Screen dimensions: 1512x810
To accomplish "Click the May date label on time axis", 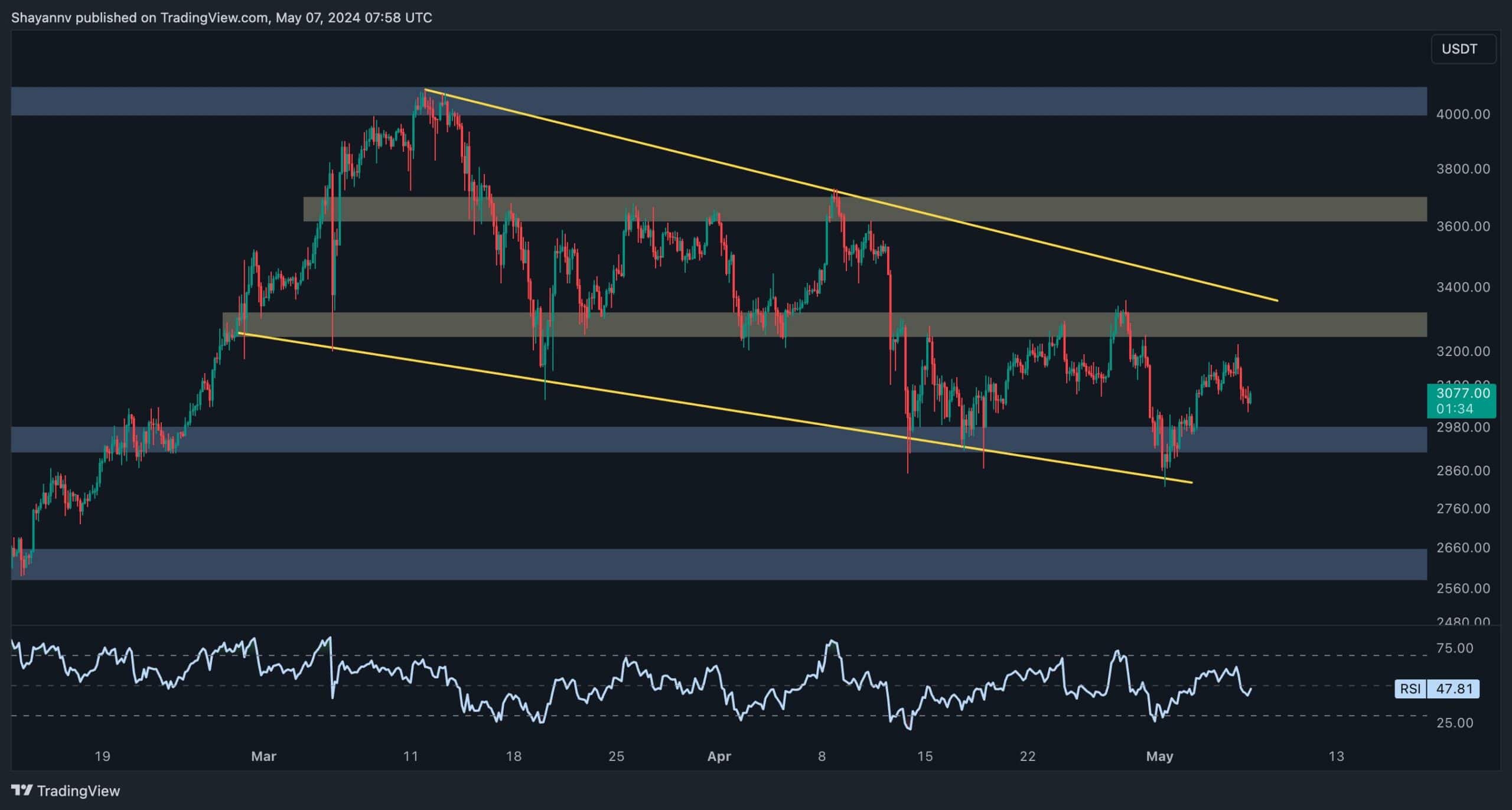I will 1159,756.
